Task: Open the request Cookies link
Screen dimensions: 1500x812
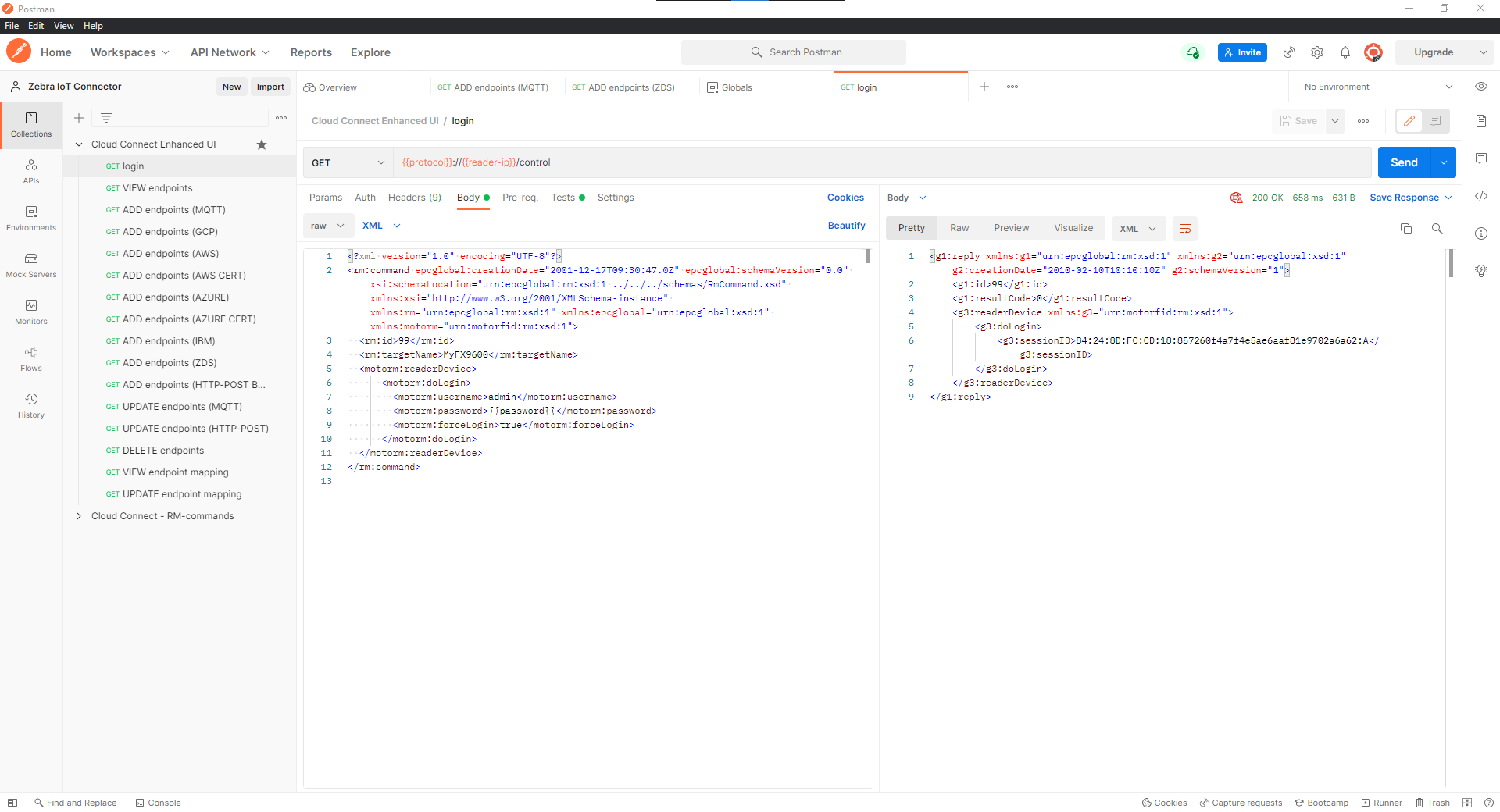Action: click(x=845, y=198)
